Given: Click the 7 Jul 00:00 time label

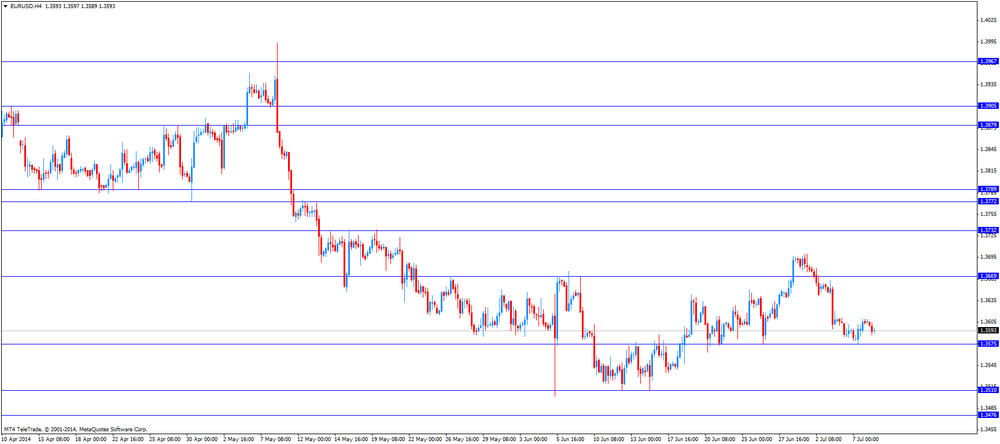Looking at the screenshot, I should point(868,440).
